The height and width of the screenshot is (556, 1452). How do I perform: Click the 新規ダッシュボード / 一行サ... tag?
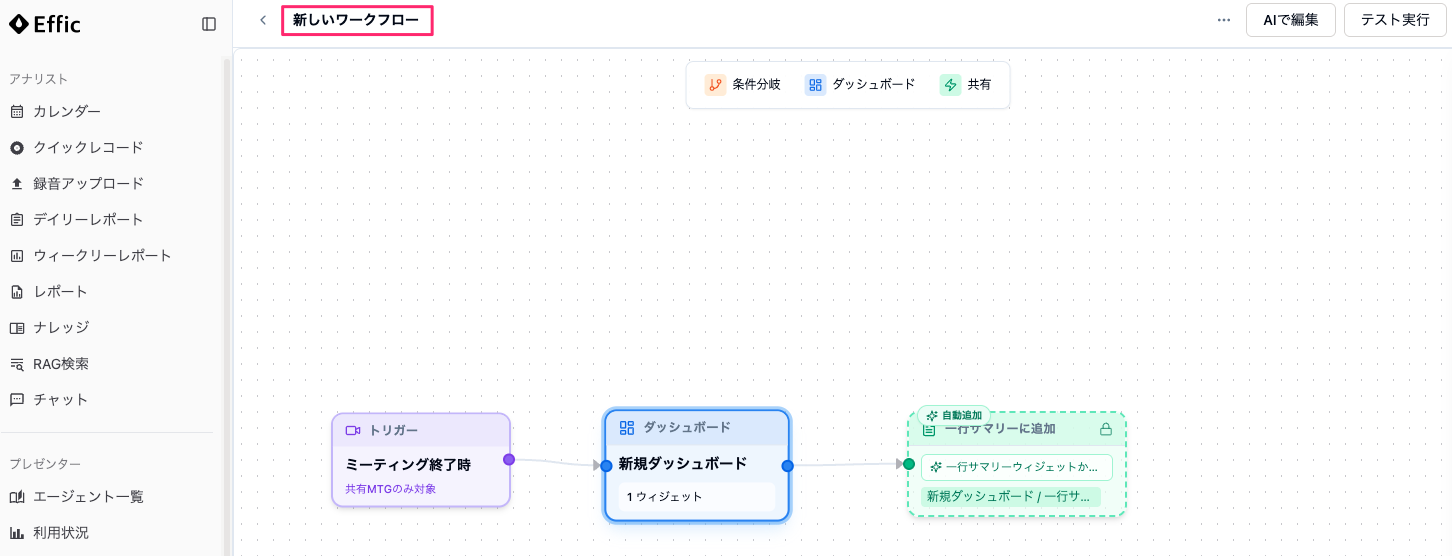click(x=1010, y=496)
